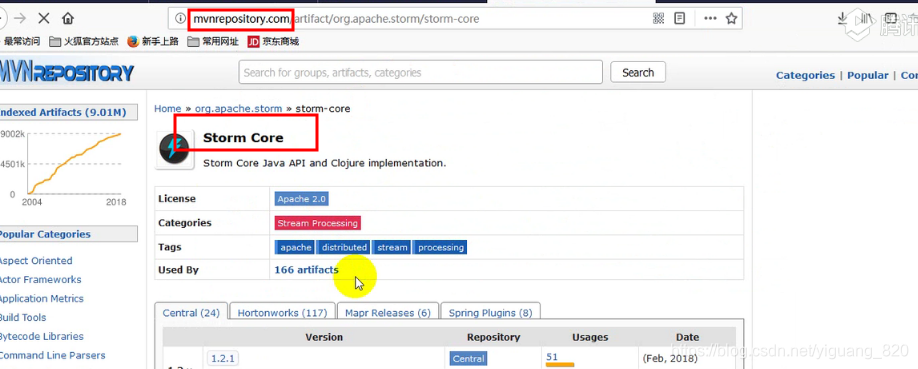
Task: Click the Storm Core Java API description
Action: tap(324, 163)
